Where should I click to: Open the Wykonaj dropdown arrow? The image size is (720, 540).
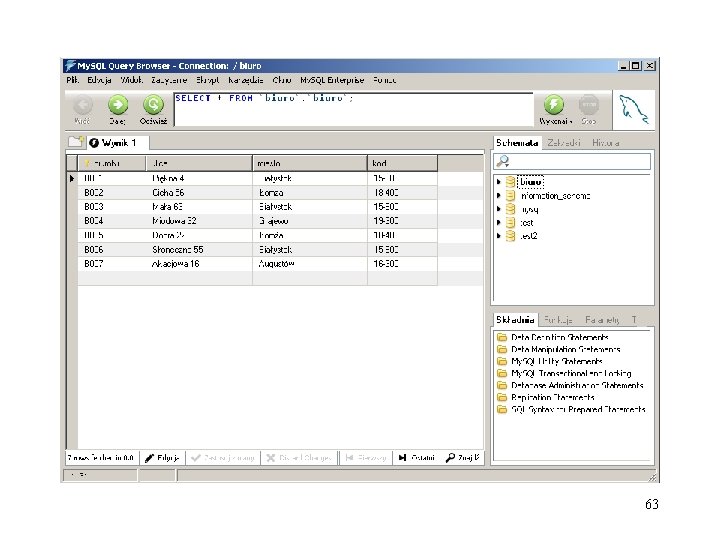(x=571, y=122)
